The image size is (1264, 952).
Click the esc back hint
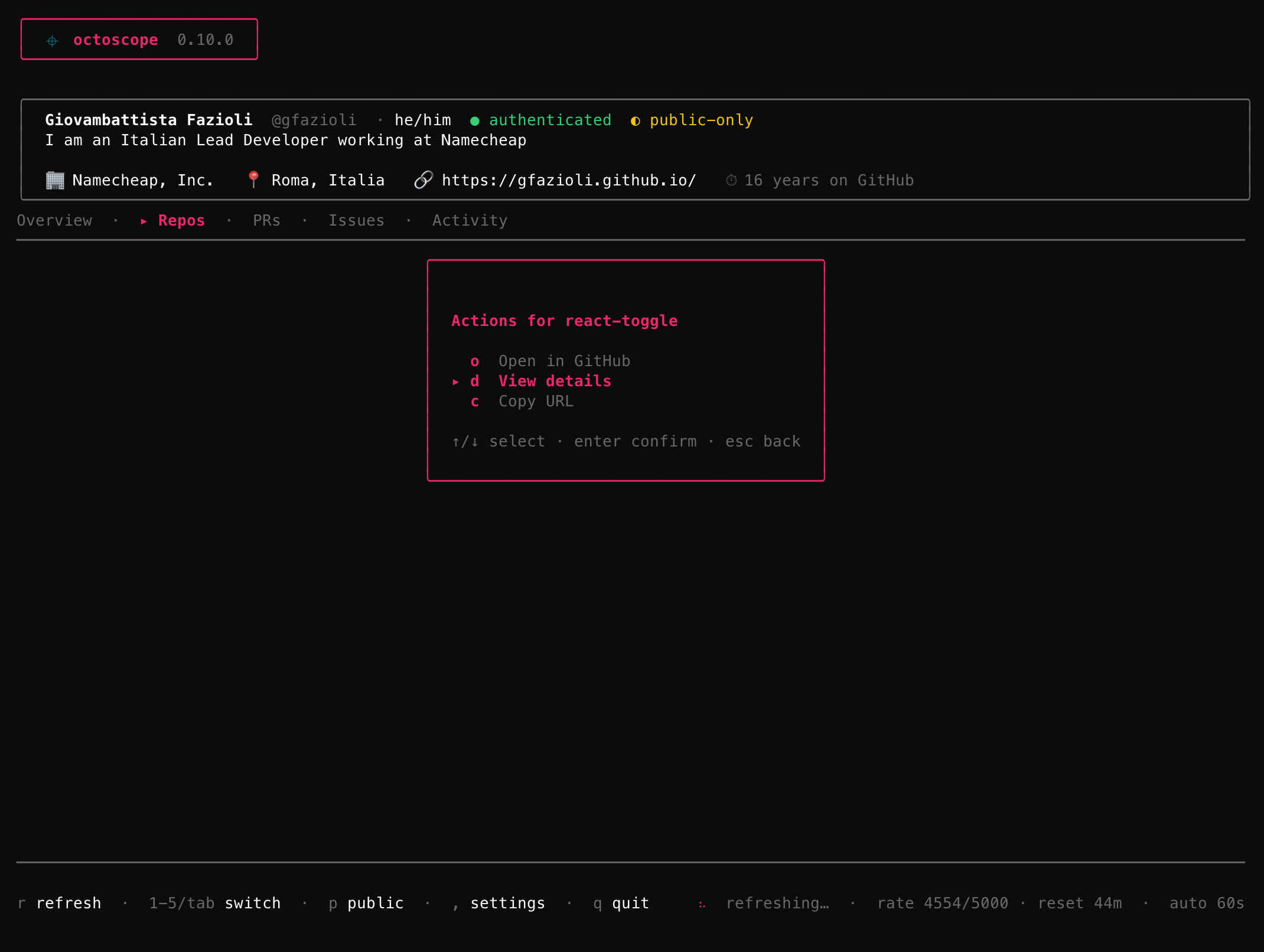click(x=763, y=441)
